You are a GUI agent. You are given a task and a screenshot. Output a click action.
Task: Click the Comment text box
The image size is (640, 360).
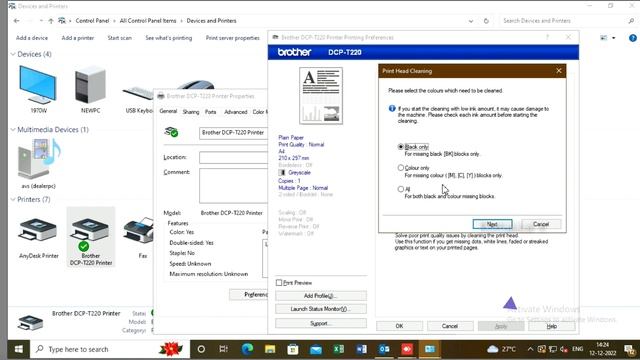click(x=233, y=186)
